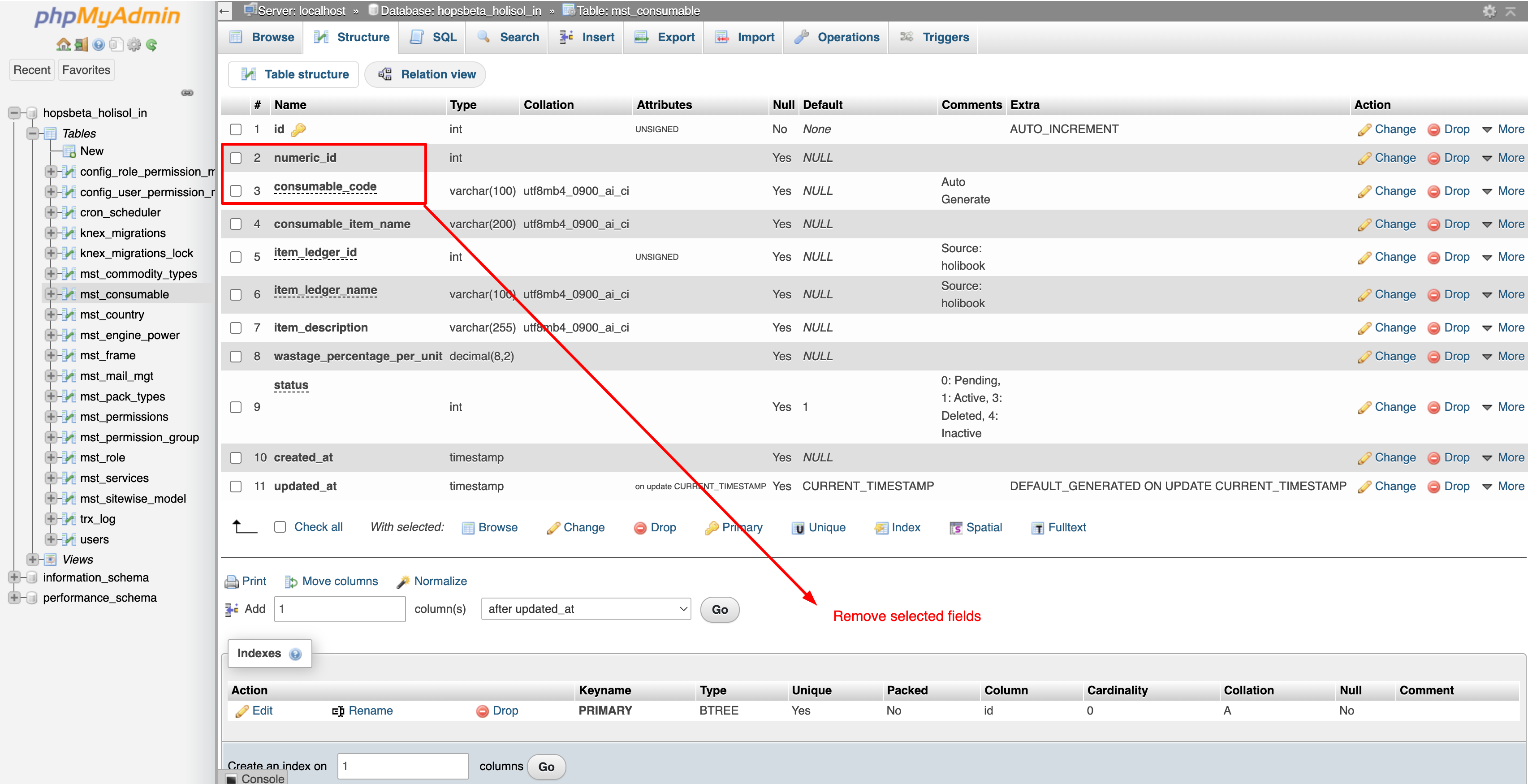Click the Add columns number input field

pyautogui.click(x=339, y=609)
